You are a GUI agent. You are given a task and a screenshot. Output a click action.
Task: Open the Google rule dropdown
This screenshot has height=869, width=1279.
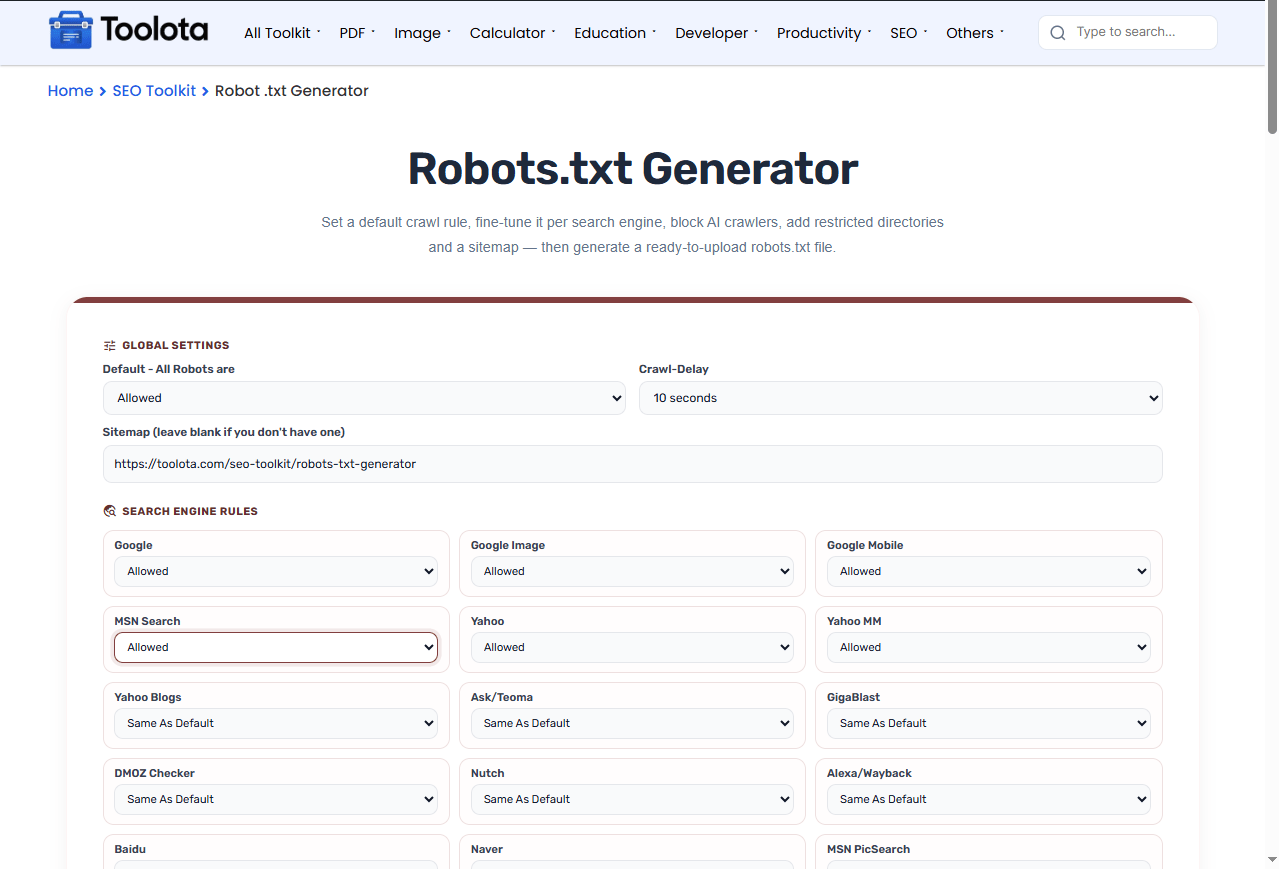pyautogui.click(x=276, y=571)
